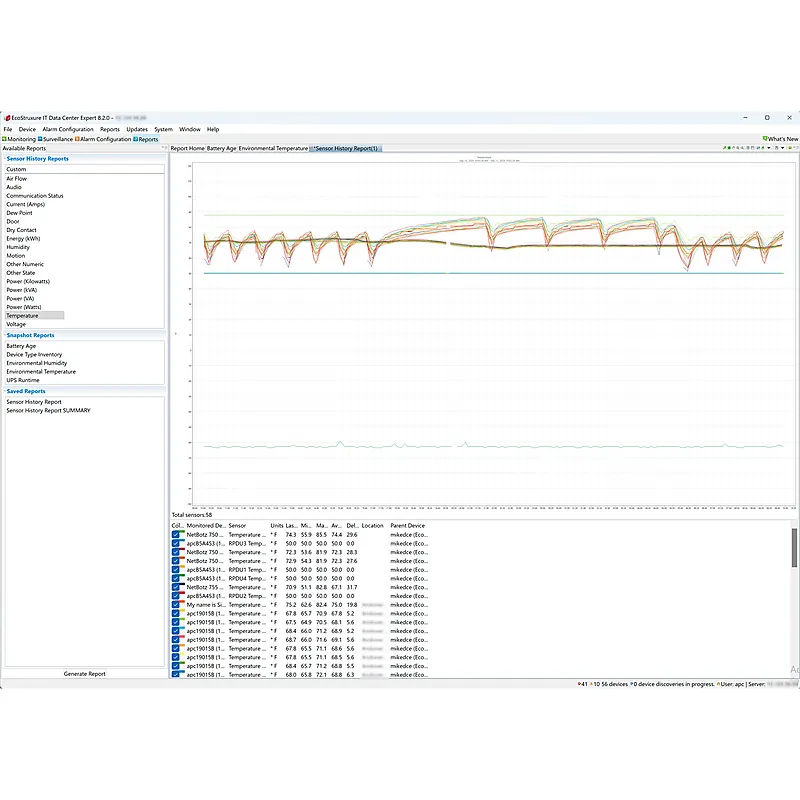Open the Device Type Inventory snapshot report

[x=34, y=355]
